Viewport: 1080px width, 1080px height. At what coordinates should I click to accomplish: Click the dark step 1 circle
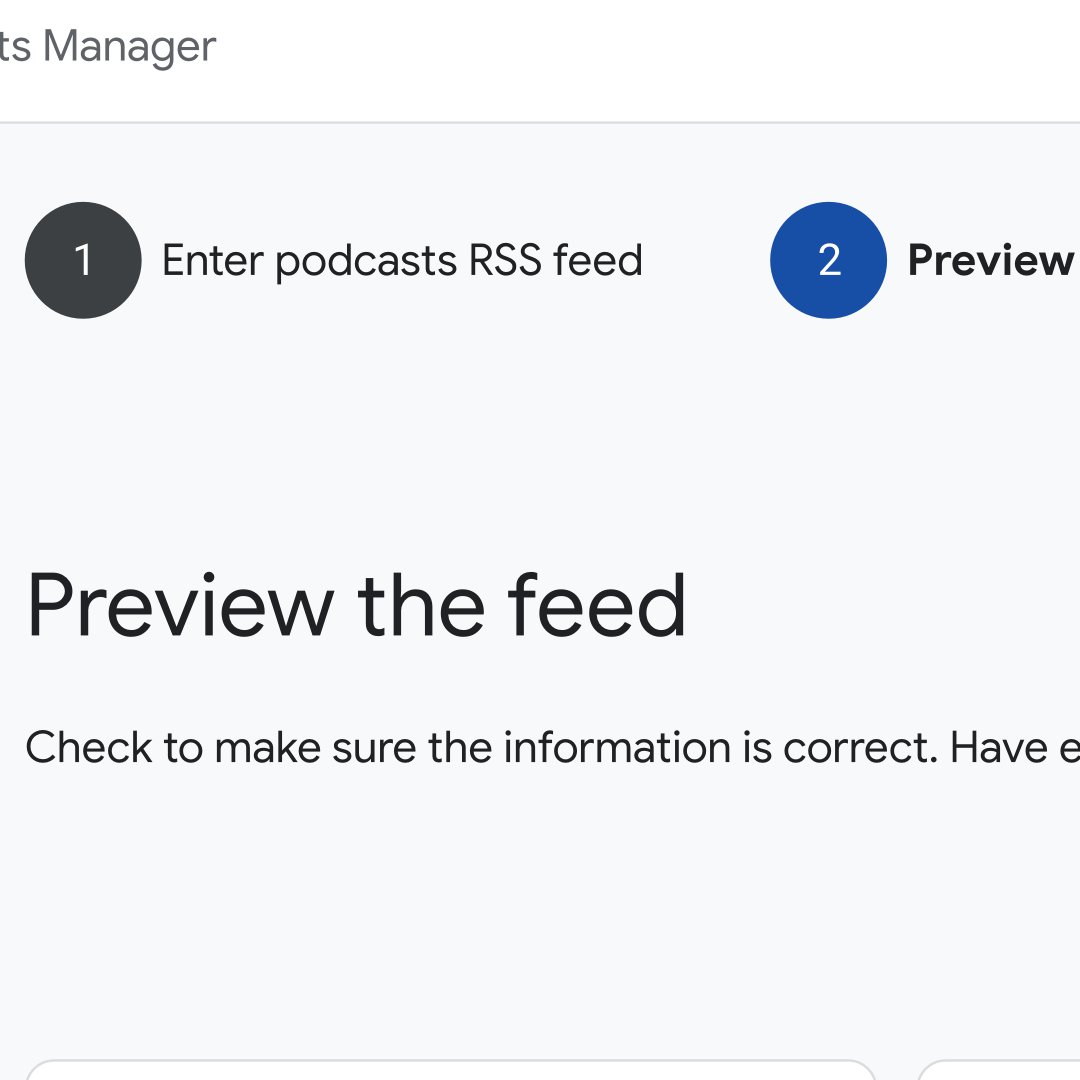[83, 260]
